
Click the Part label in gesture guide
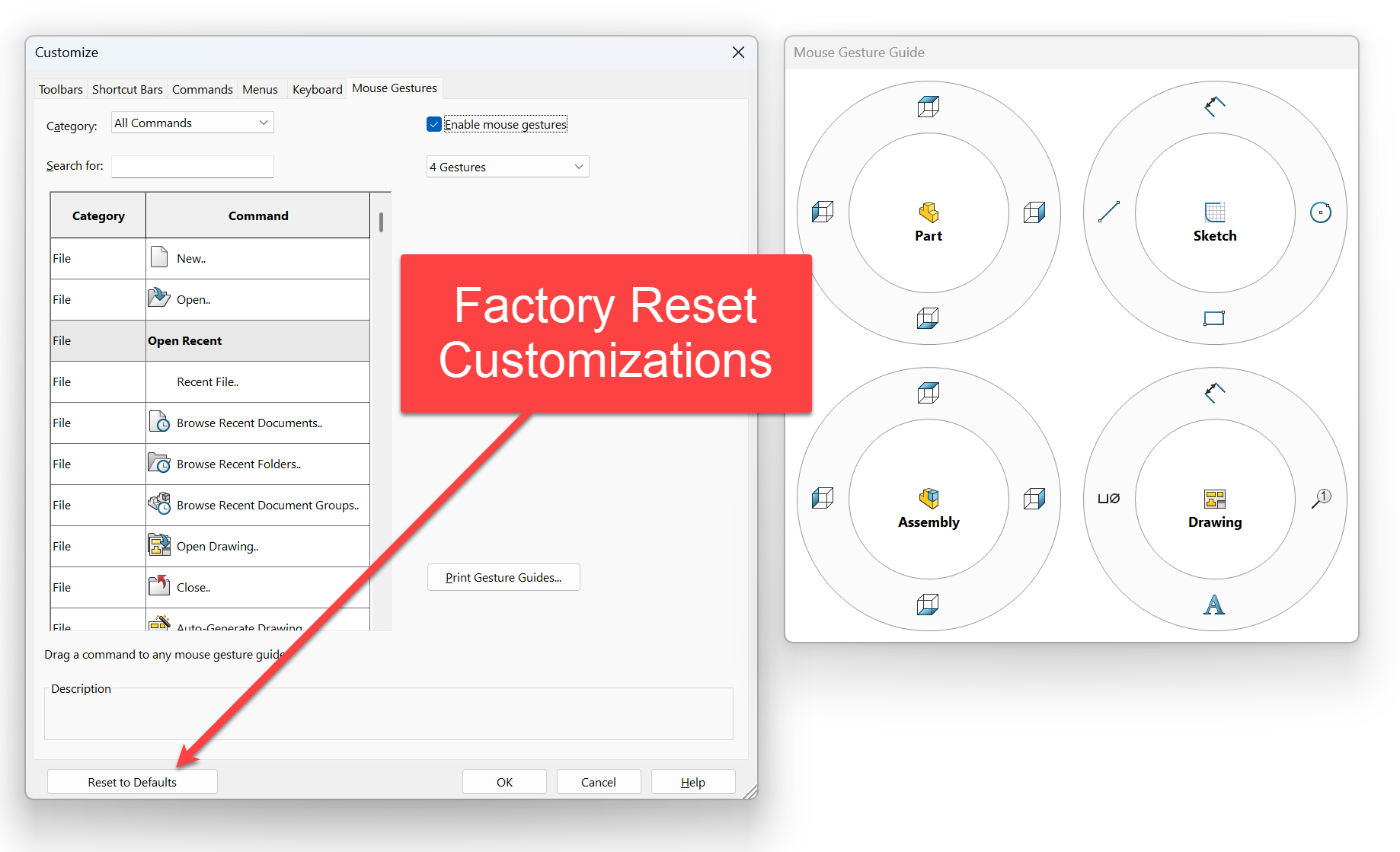tap(929, 236)
